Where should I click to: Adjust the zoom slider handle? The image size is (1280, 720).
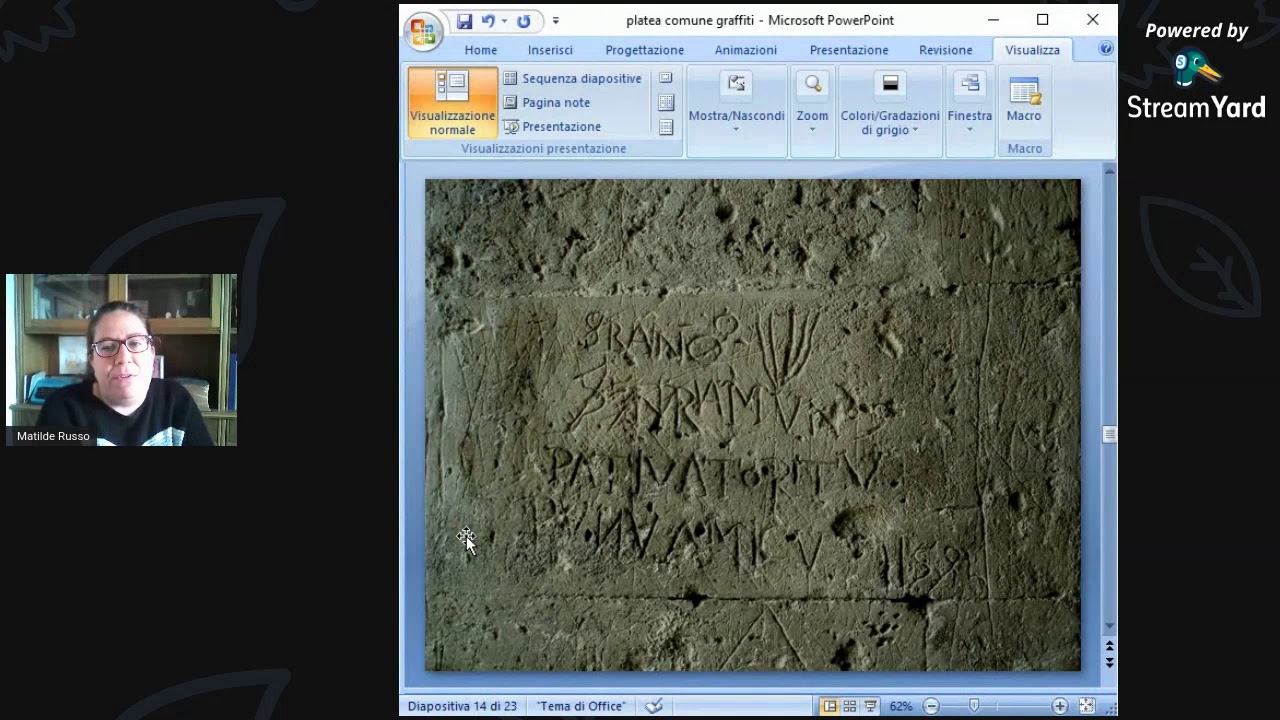[x=974, y=706]
